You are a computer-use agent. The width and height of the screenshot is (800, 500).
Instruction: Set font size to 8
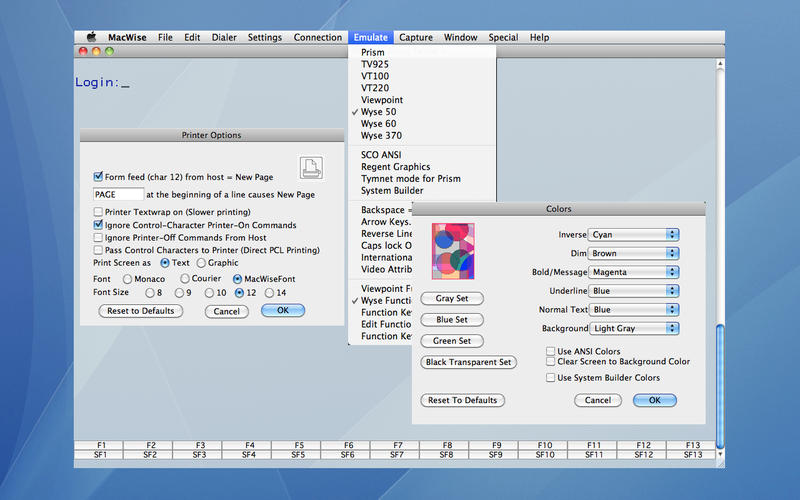click(x=149, y=293)
